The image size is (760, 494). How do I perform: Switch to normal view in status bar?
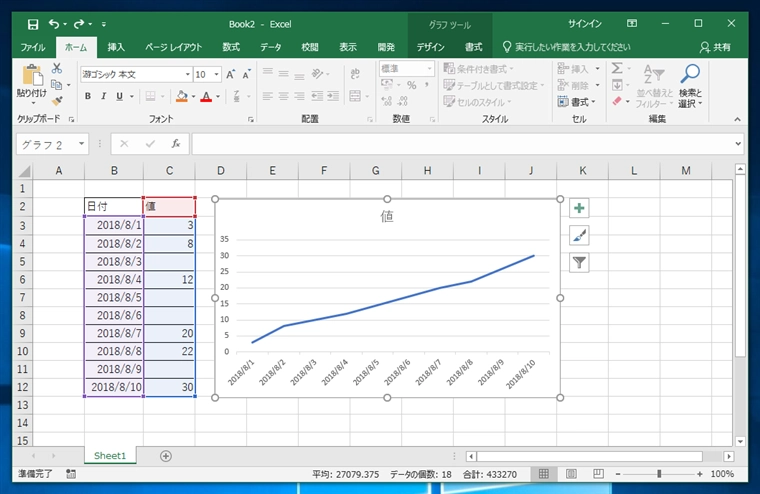tap(544, 474)
